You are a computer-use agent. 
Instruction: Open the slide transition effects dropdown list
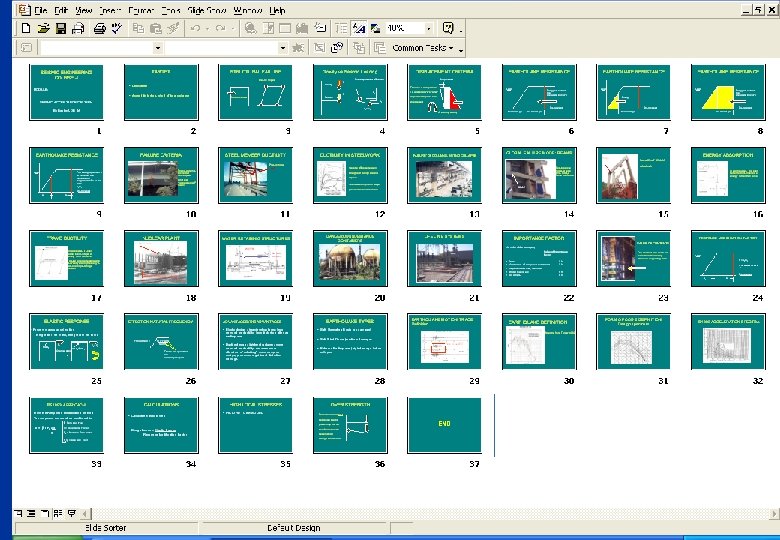[157, 48]
